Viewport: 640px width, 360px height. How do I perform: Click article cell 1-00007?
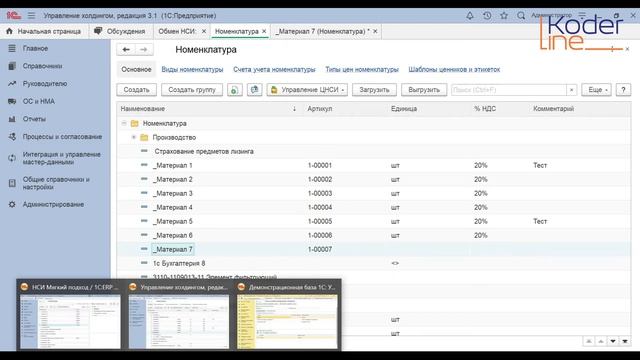pos(320,249)
